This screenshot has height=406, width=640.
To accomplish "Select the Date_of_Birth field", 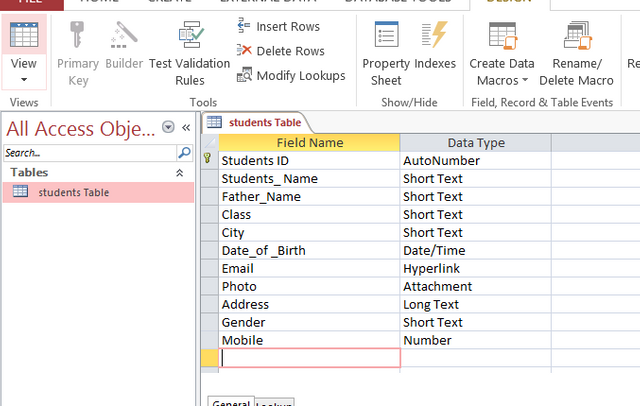I will pos(309,251).
